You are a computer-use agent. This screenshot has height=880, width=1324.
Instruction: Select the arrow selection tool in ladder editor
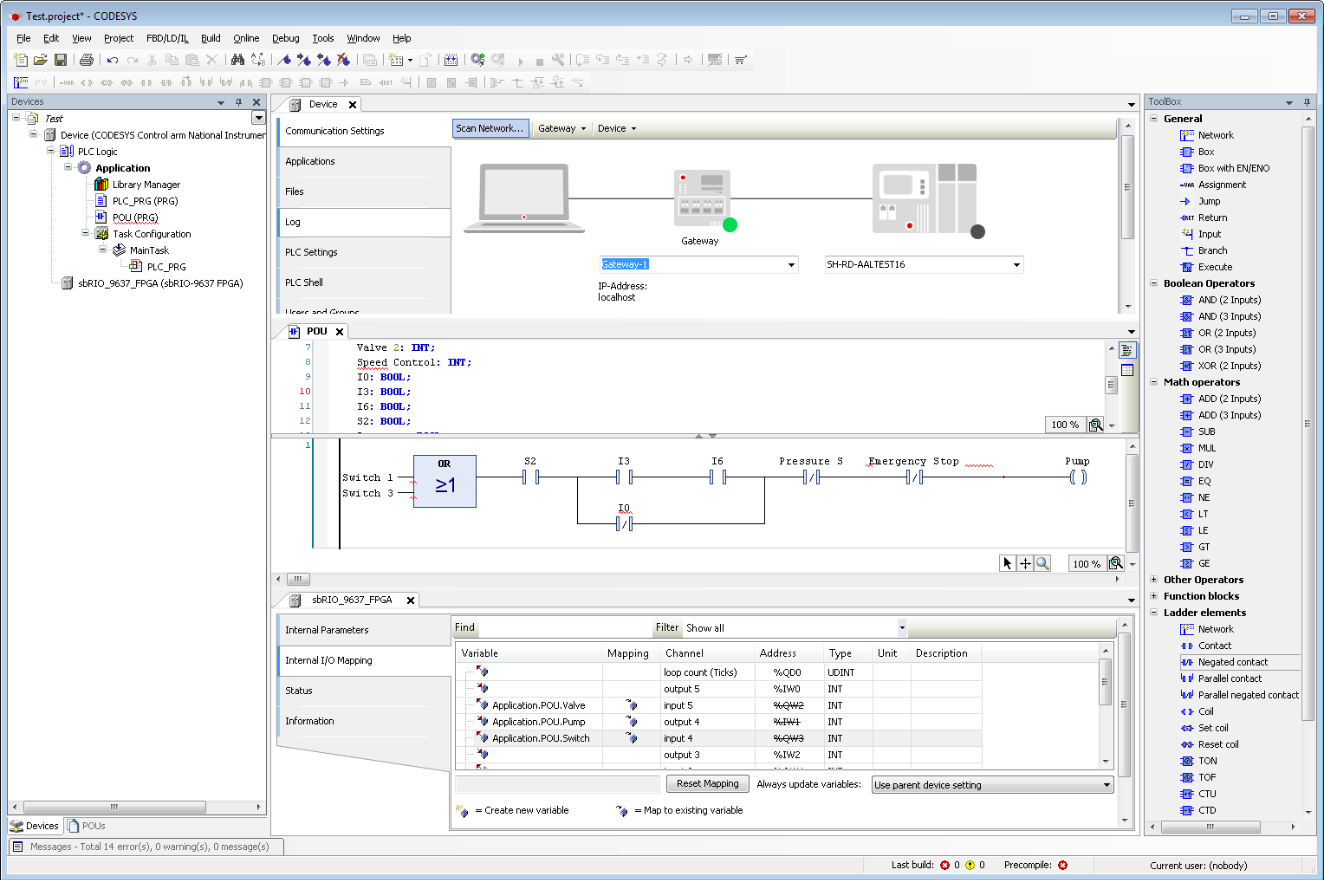1008,564
